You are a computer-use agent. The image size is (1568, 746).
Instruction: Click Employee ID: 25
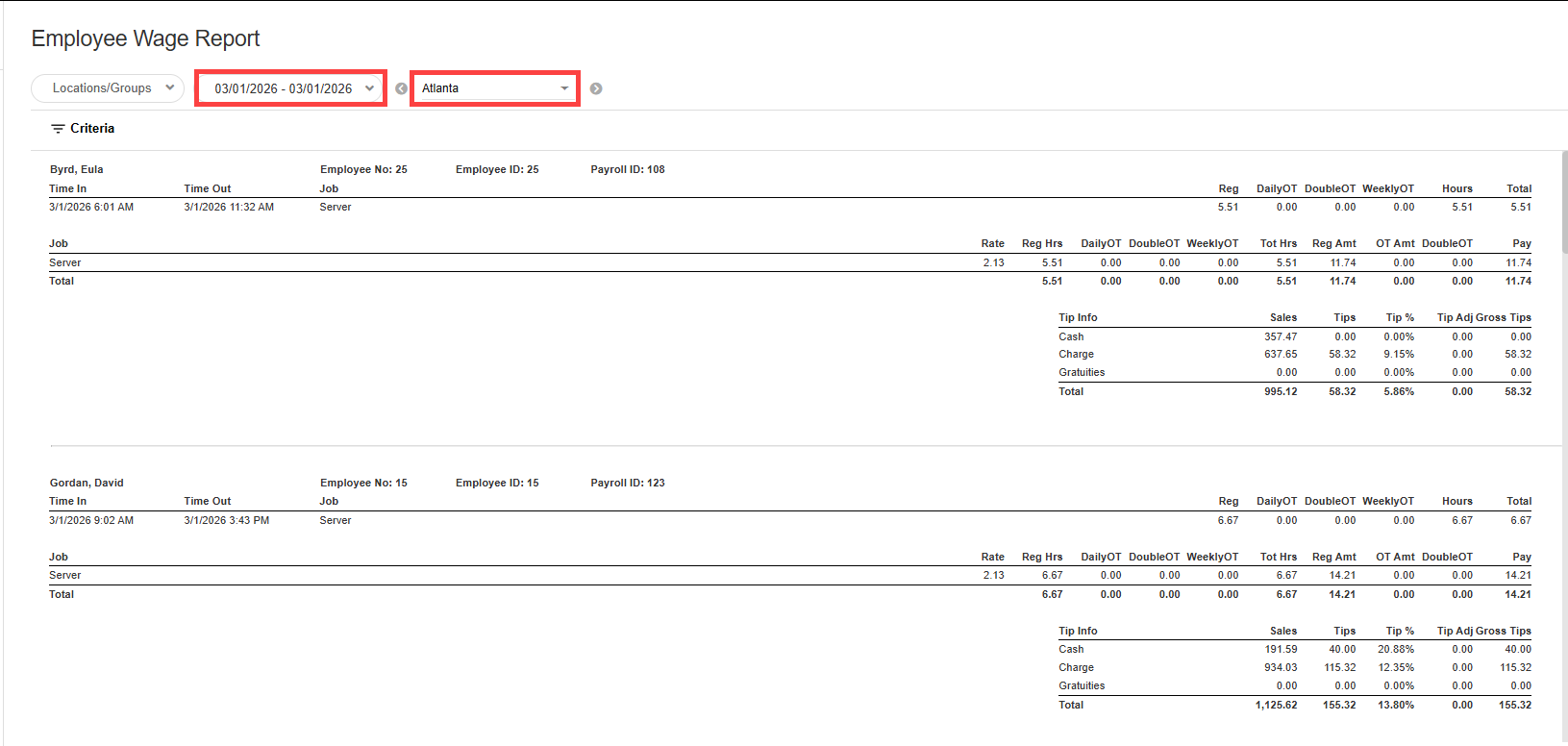tap(497, 169)
